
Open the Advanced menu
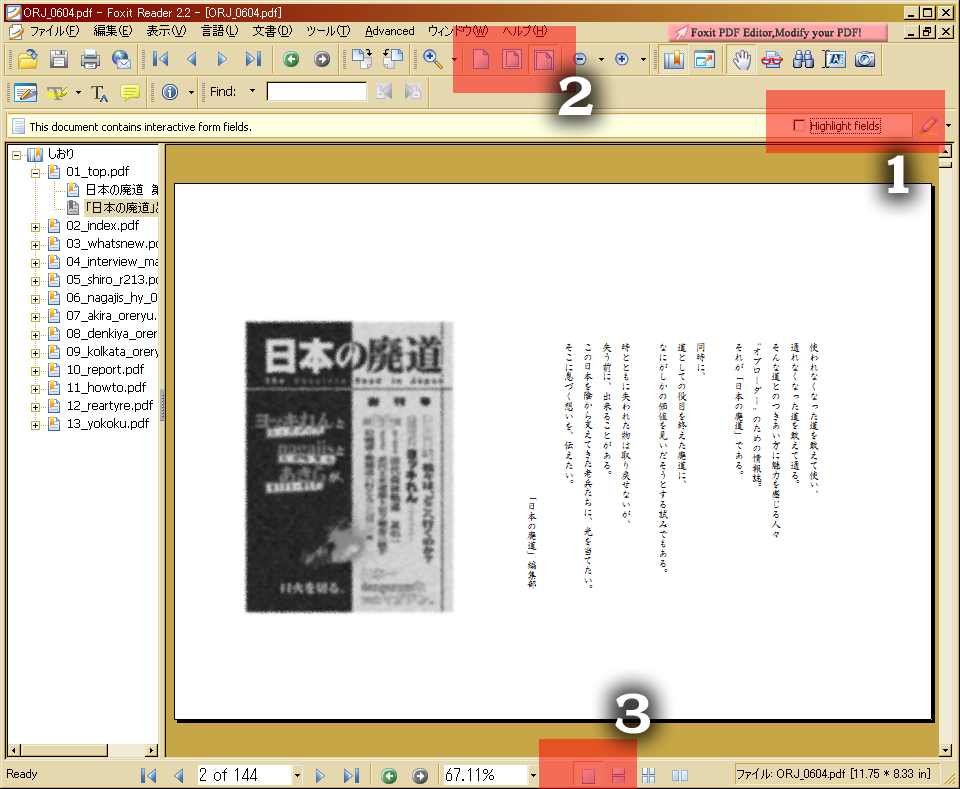pyautogui.click(x=389, y=31)
